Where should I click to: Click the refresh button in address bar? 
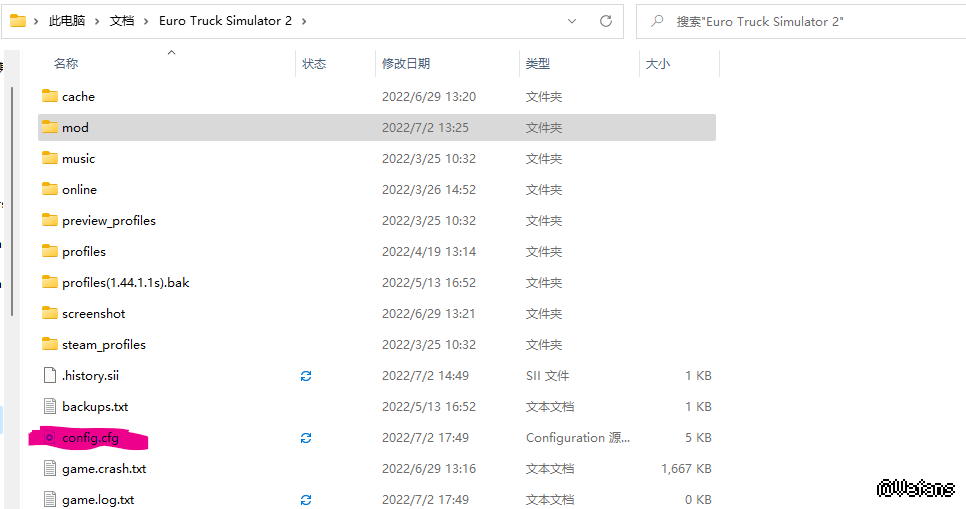click(x=605, y=21)
